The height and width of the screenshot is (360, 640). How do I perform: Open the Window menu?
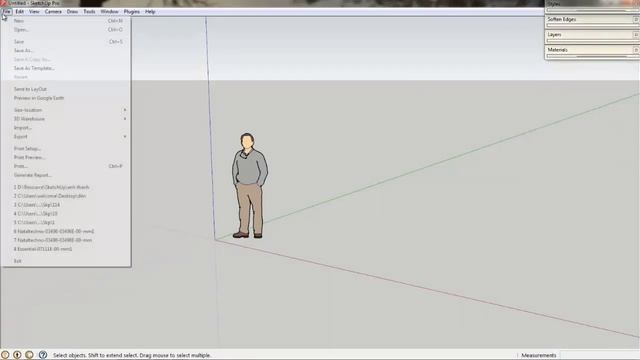(x=109, y=12)
